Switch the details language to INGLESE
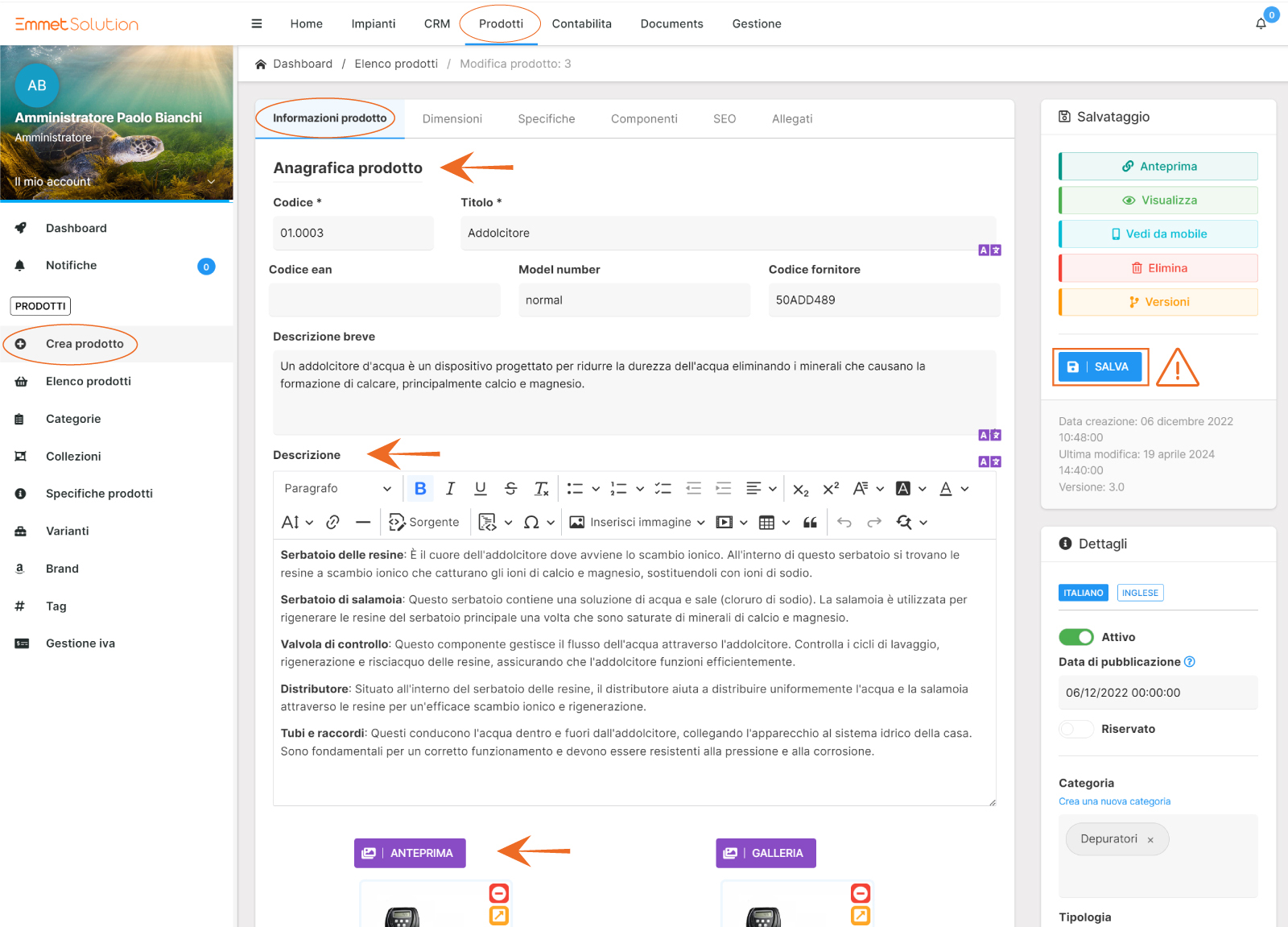 click(1140, 593)
